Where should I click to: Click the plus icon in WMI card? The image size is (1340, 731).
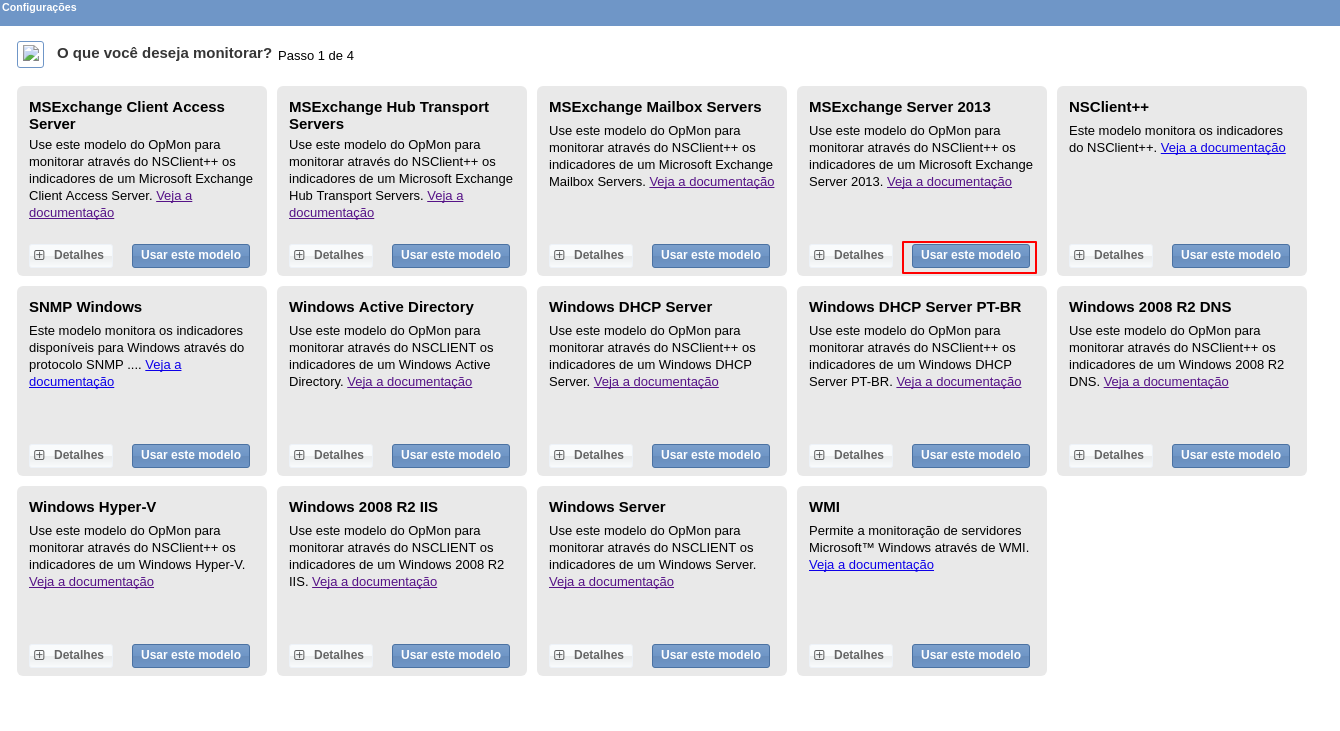tap(819, 655)
